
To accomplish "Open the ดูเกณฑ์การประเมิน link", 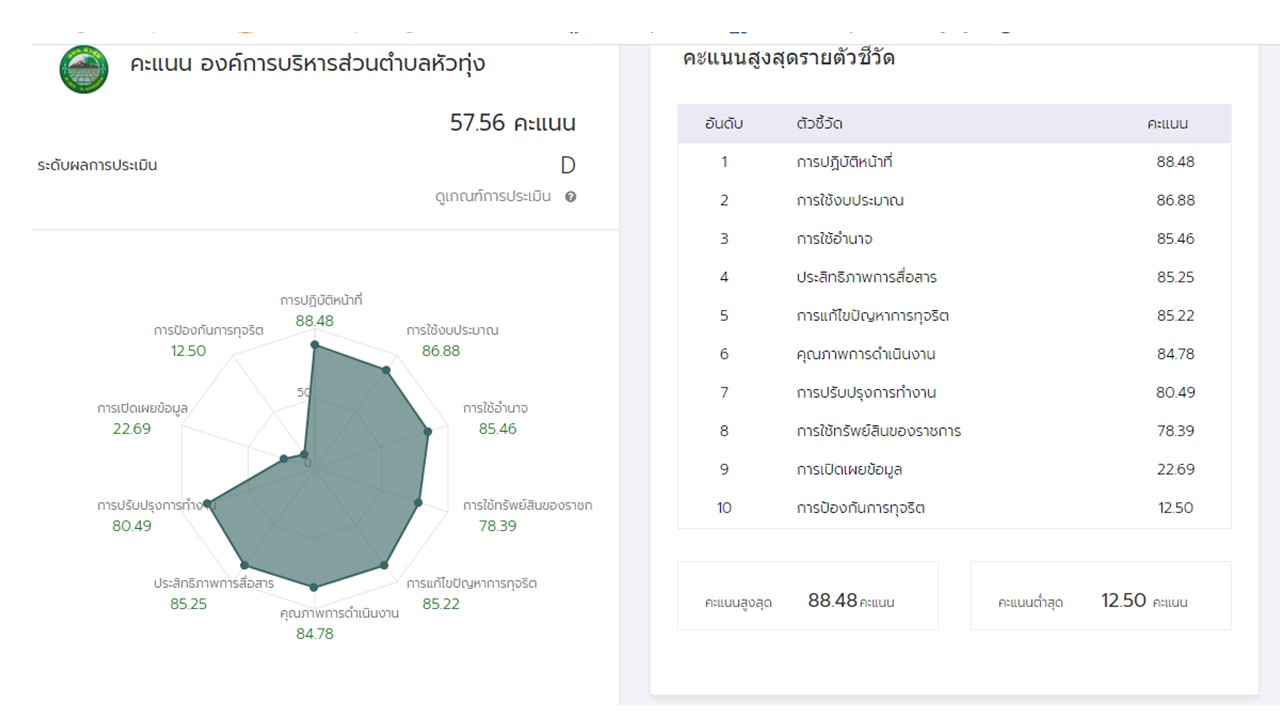I will [493, 197].
